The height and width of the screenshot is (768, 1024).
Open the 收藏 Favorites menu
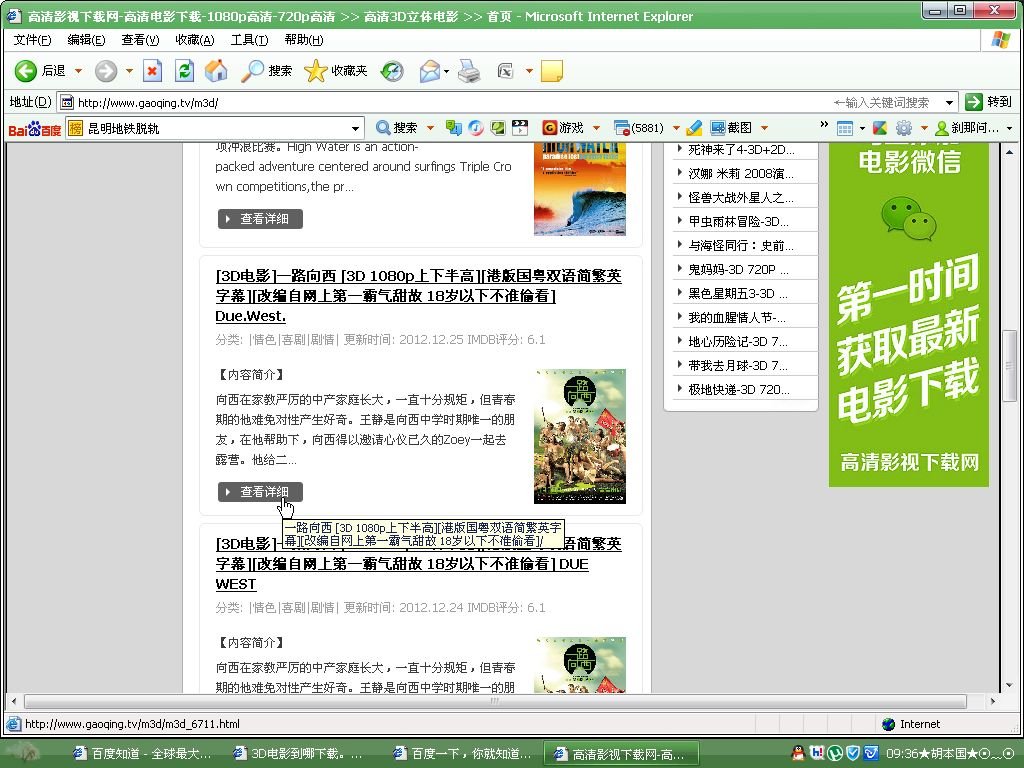(196, 39)
